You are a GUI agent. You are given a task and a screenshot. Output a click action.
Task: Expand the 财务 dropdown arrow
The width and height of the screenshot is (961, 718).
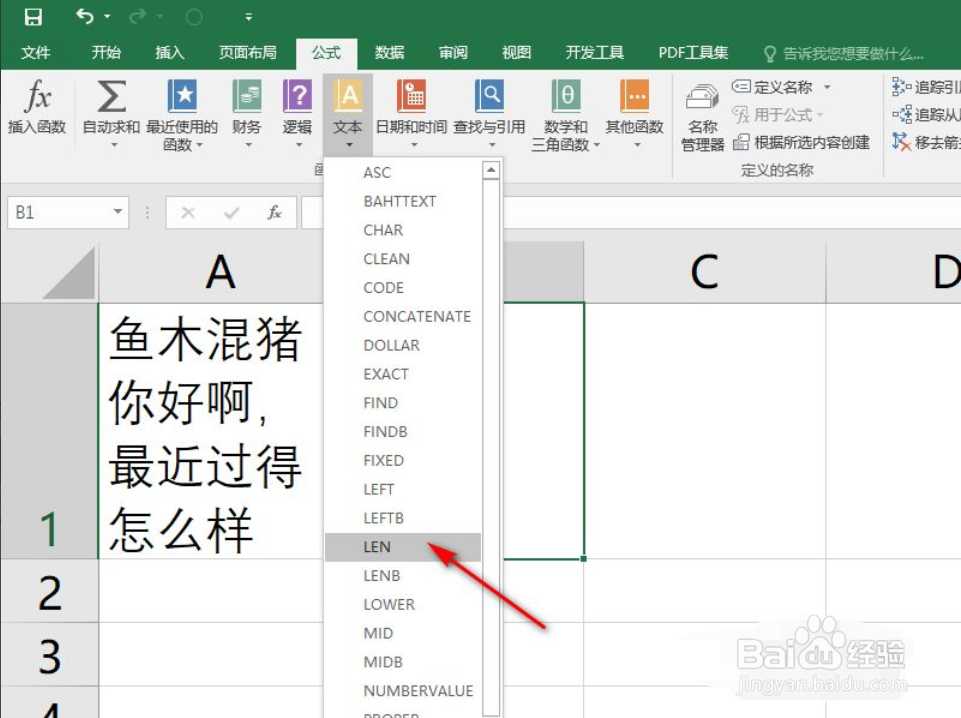coord(248,146)
